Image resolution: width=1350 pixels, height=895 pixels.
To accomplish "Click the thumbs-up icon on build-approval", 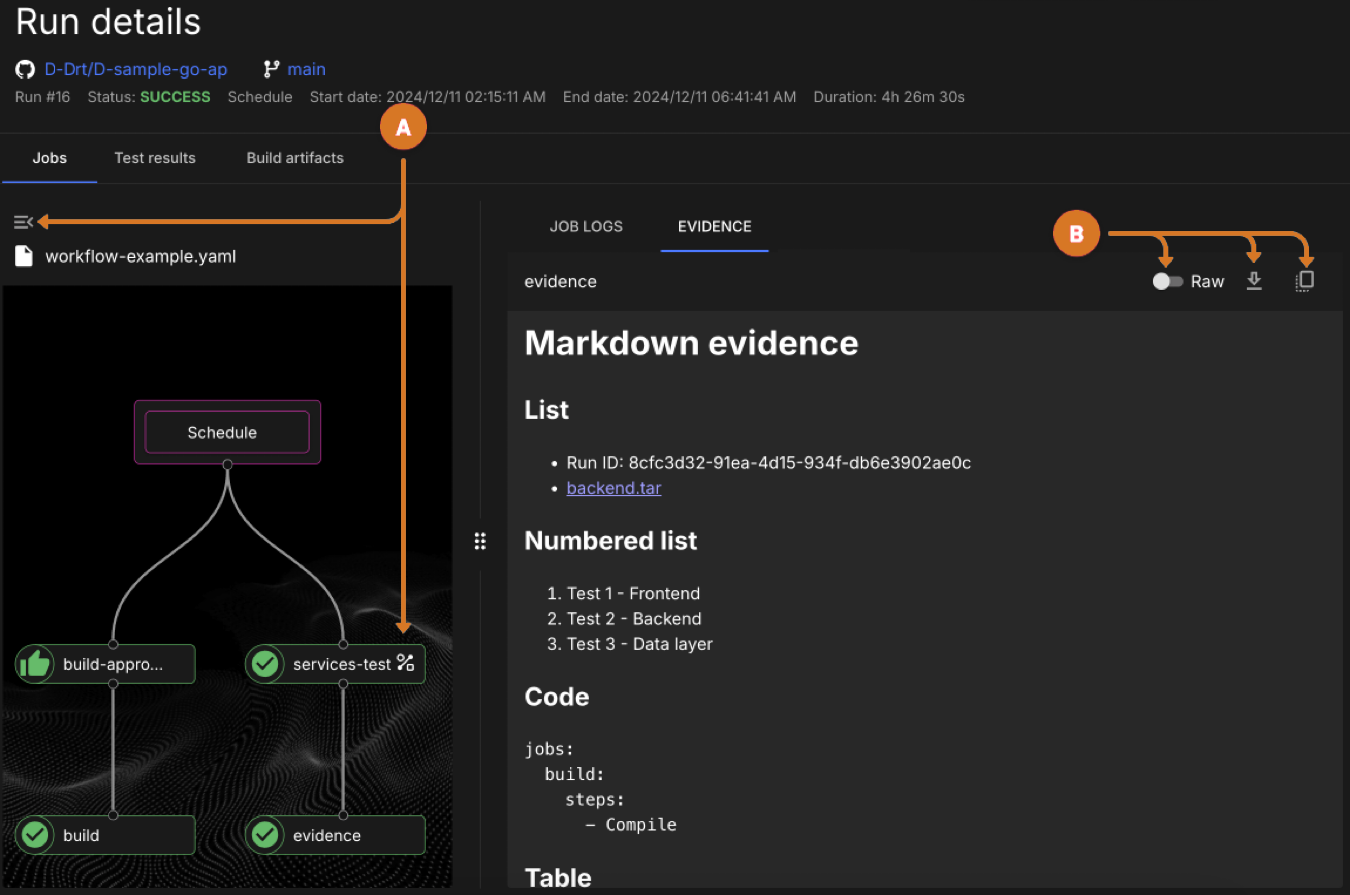I will click(x=36, y=664).
